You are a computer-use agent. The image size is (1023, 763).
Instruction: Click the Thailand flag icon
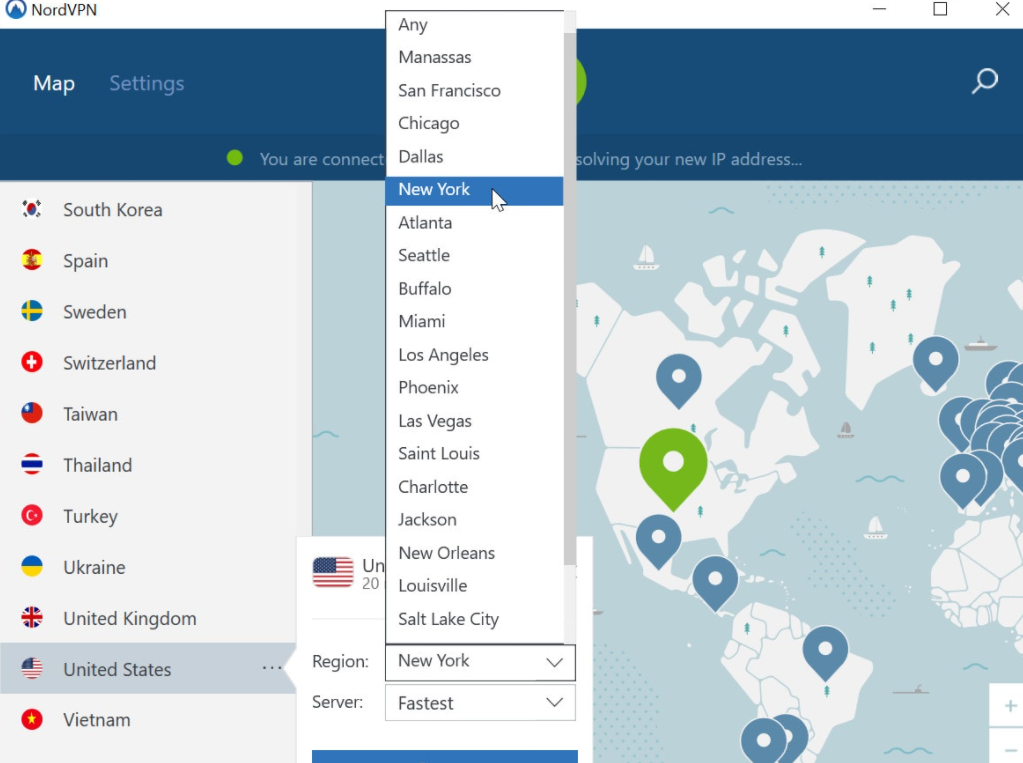[x=32, y=464]
